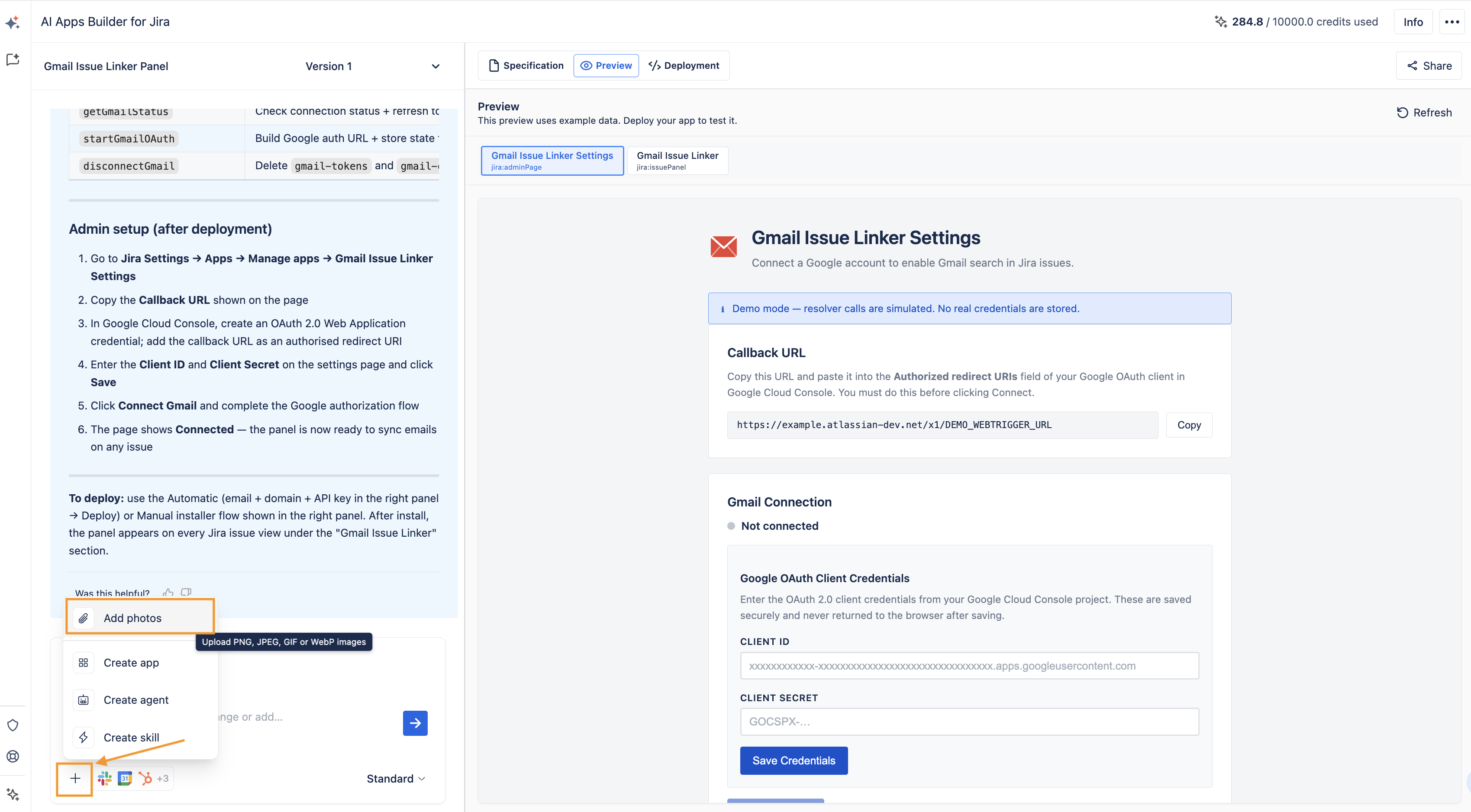Click the thumbs-down feedback icon
This screenshot has height=812, width=1471.
pyautogui.click(x=186, y=593)
